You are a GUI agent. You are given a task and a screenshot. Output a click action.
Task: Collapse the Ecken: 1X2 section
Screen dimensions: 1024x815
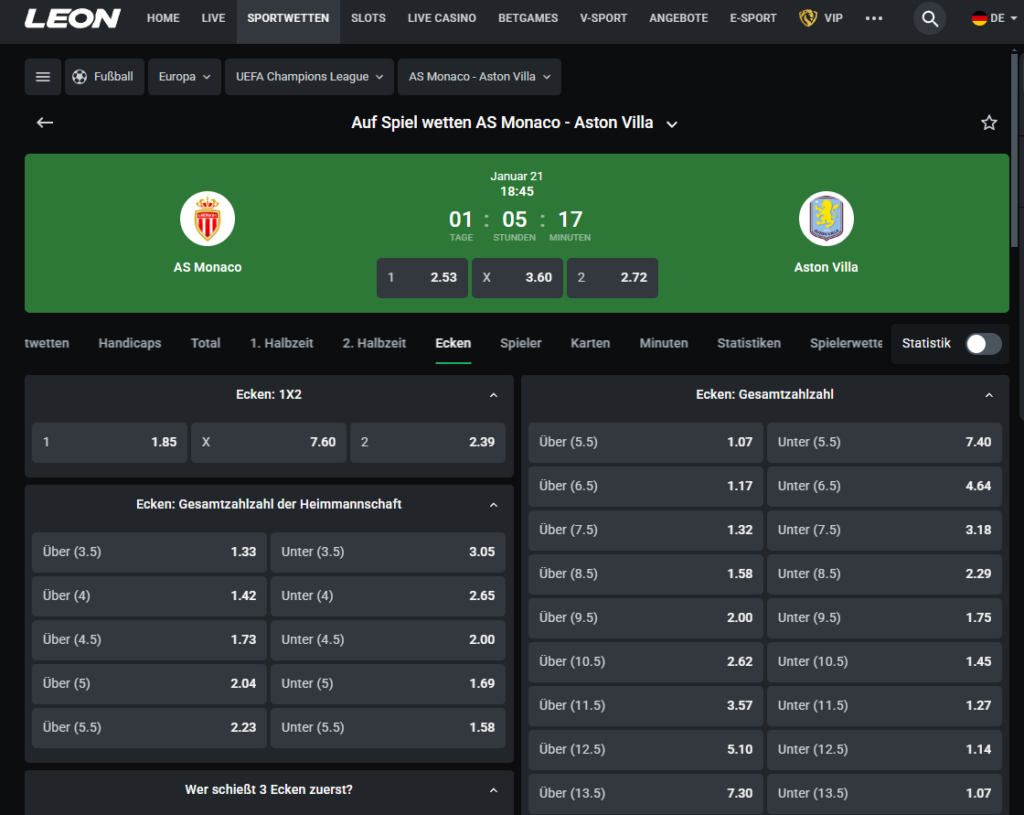(x=494, y=395)
